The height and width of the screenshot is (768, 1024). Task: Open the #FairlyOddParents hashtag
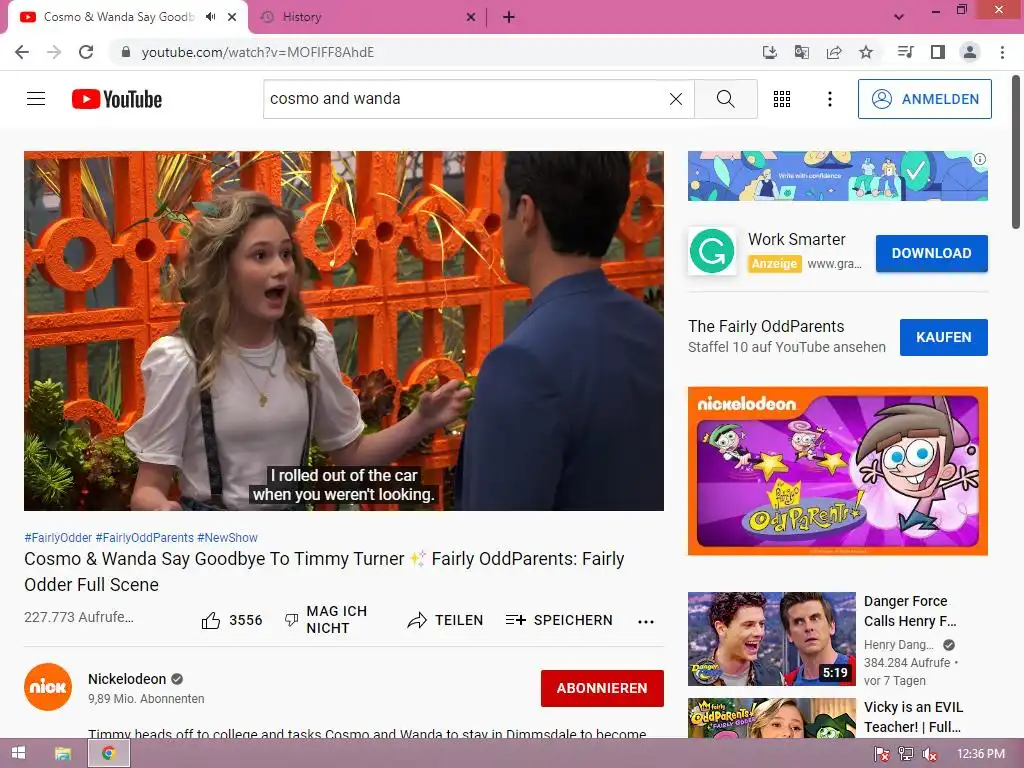[144, 537]
